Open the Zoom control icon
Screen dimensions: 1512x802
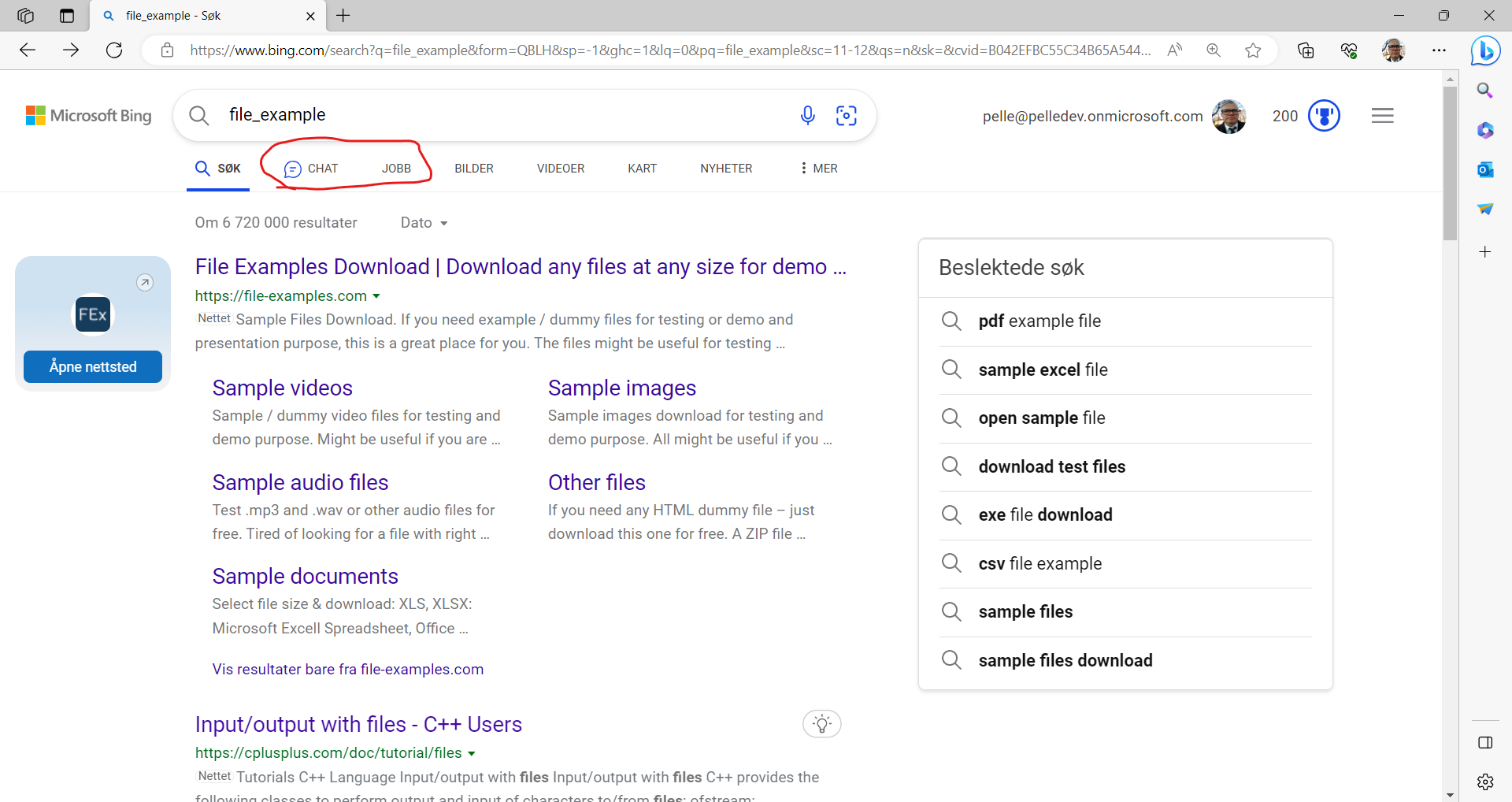1214,50
